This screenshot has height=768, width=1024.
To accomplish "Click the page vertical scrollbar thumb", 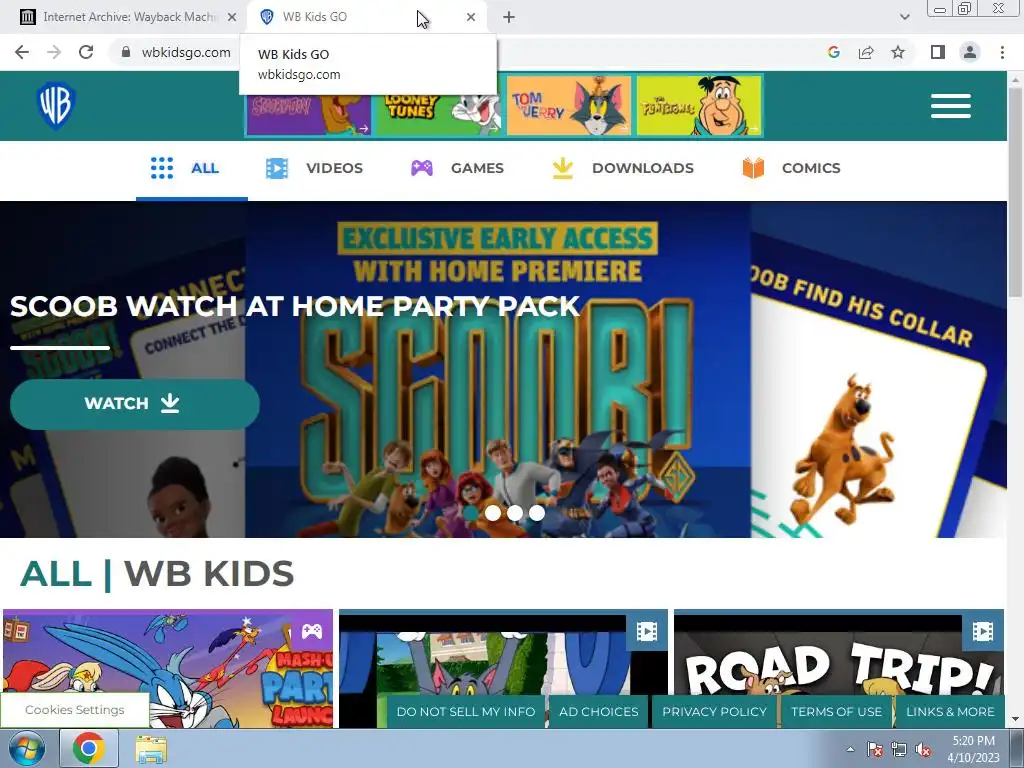I will click(x=1016, y=193).
